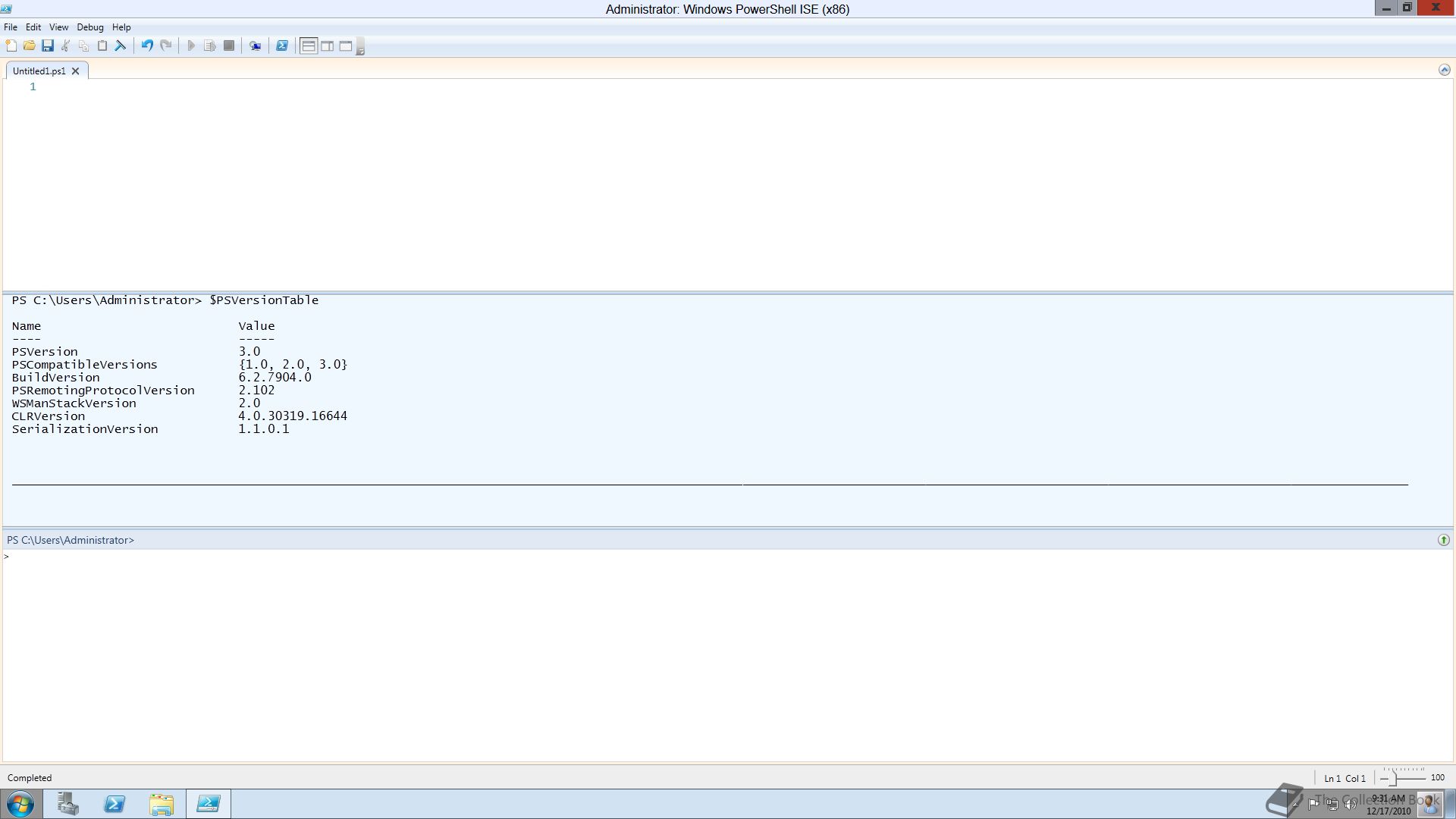
Task: Click the PSVersion row in output
Action: (x=136, y=351)
